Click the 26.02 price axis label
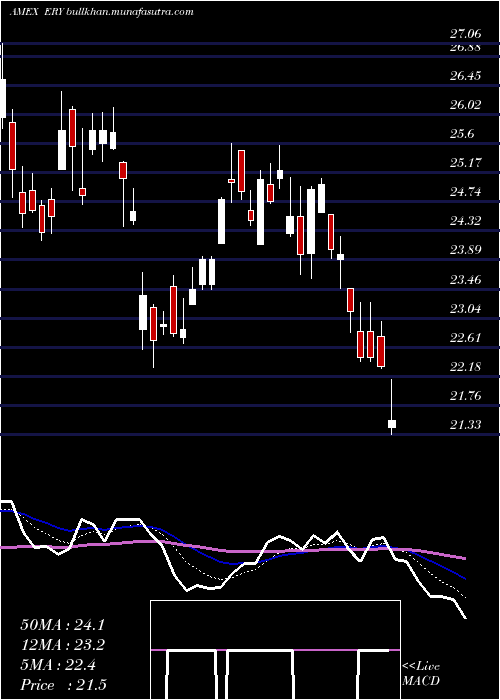The width and height of the screenshot is (500, 700). 465,105
